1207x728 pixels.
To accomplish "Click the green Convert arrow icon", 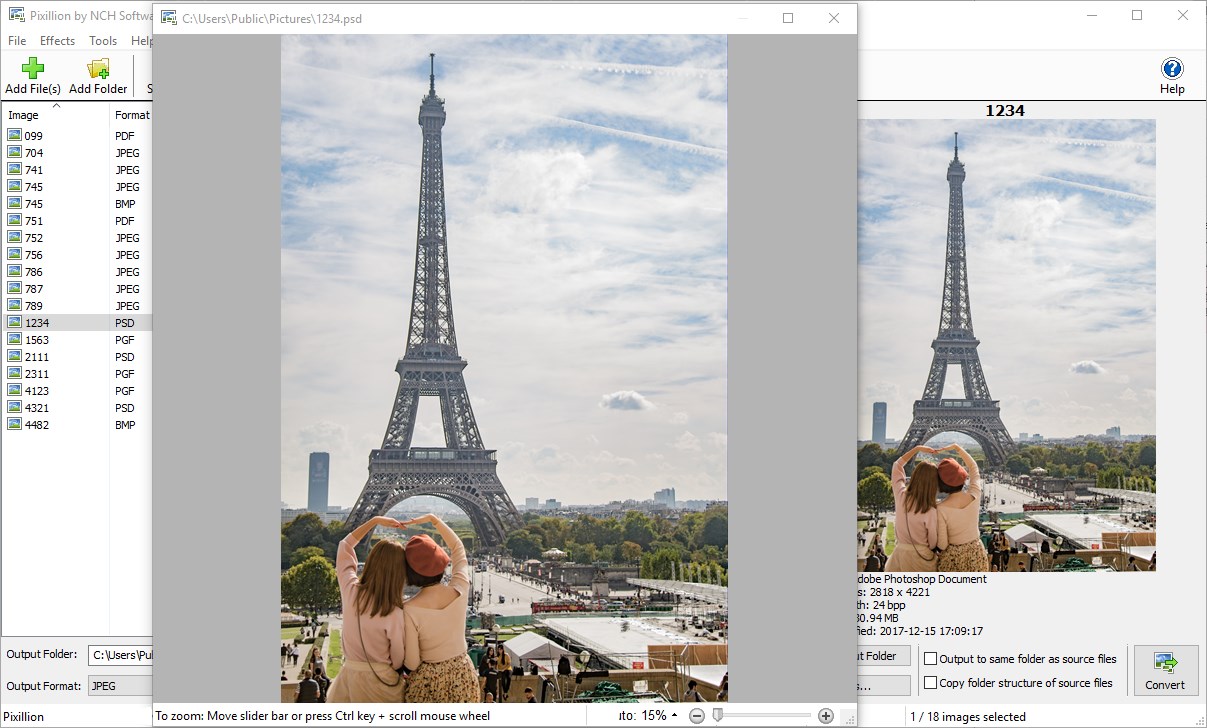I will coord(1165,662).
